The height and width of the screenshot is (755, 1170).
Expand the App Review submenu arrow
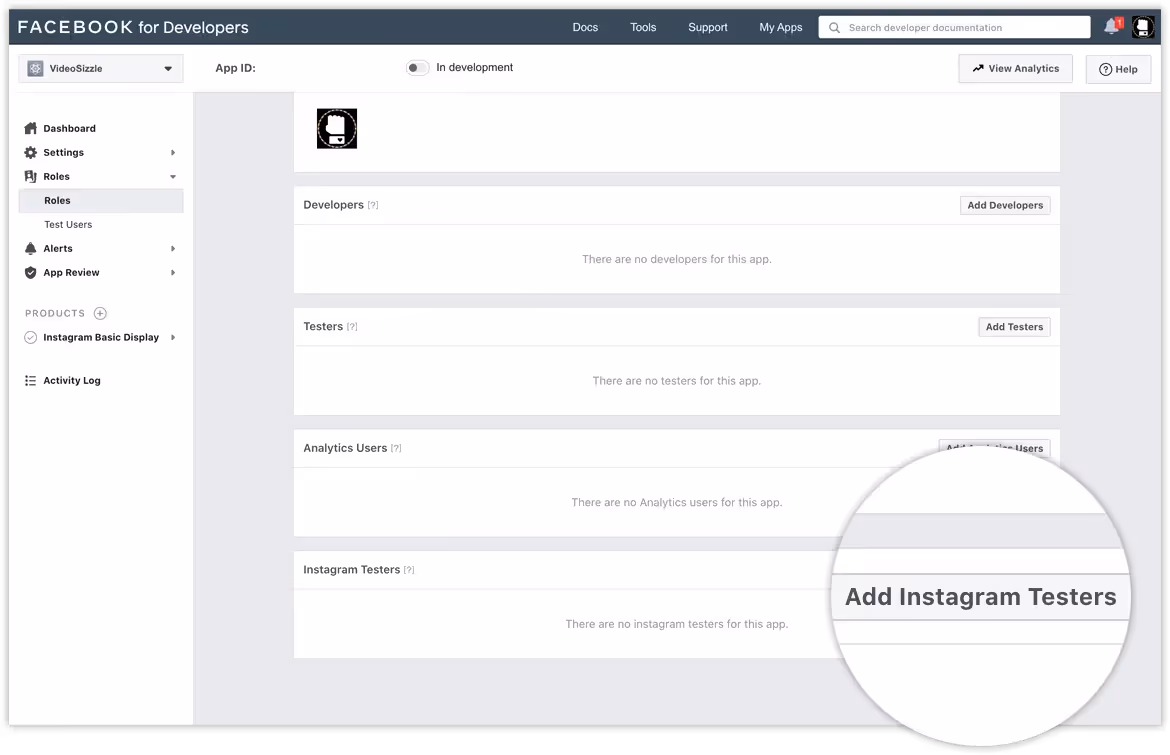(x=173, y=272)
